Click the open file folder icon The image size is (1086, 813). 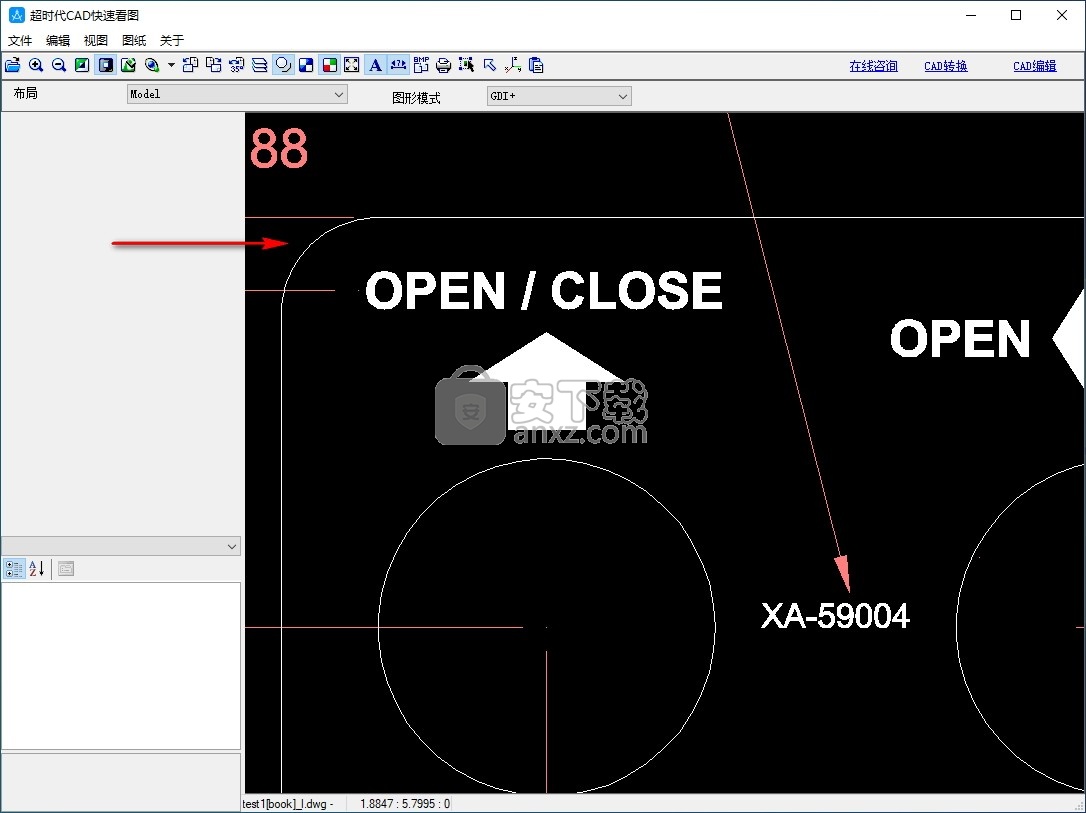click(x=12, y=65)
